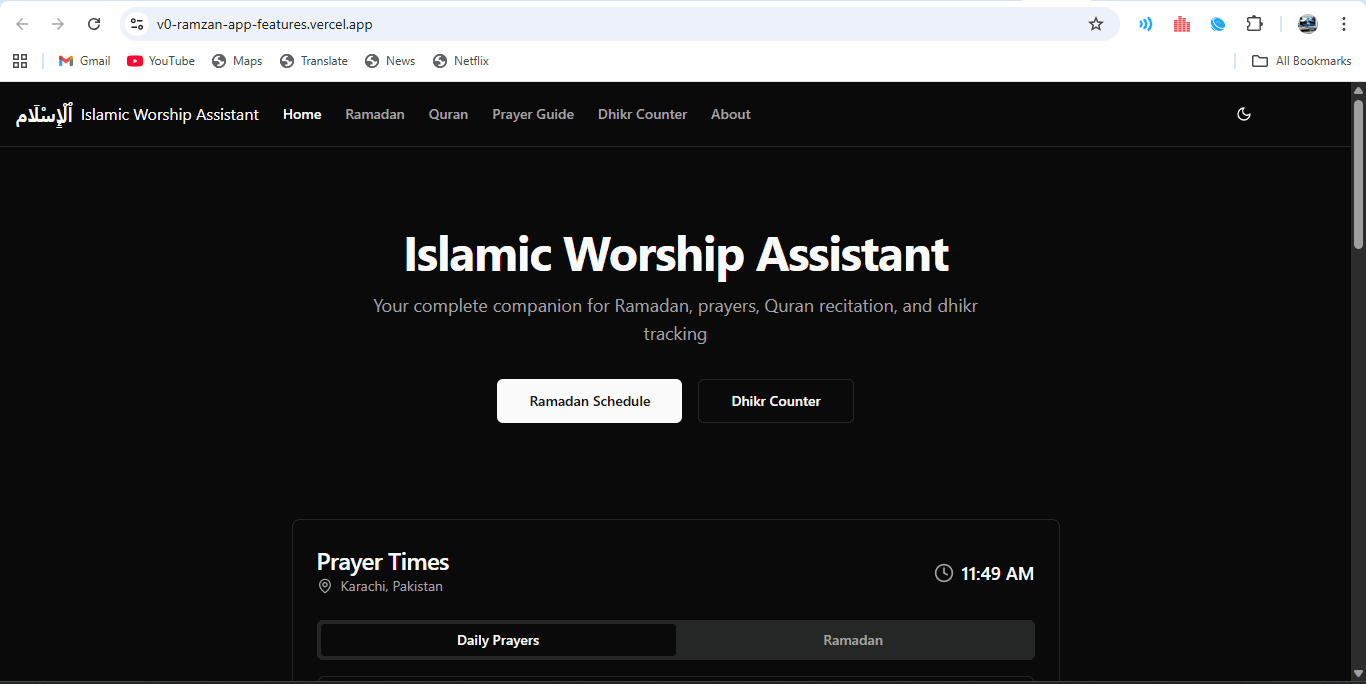Click the blue round extension icon

[x=1218, y=24]
